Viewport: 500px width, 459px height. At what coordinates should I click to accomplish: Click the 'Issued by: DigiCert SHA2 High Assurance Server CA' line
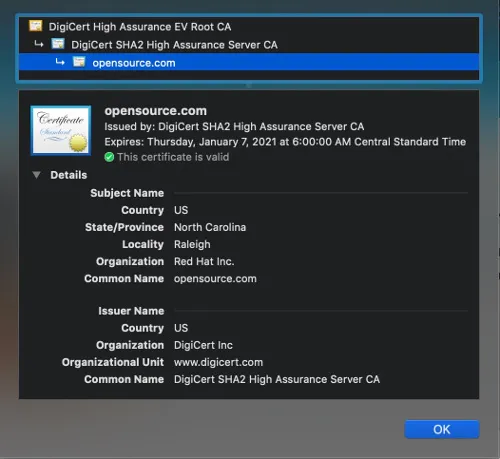[234, 126]
